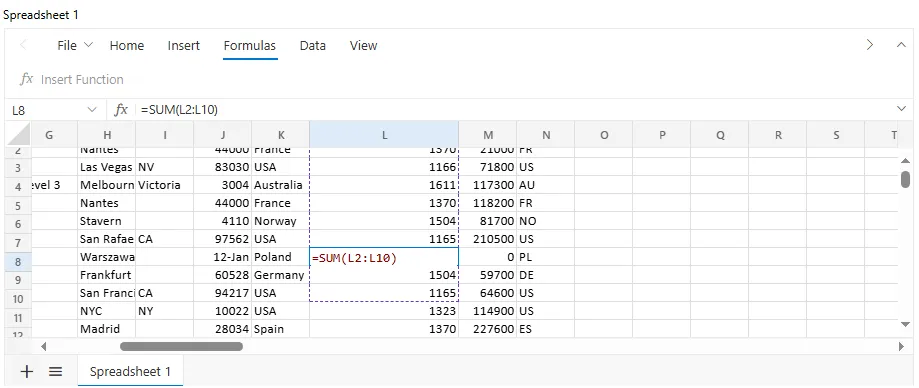This screenshot has height=388, width=919.
Task: Click the vertical scrollbar up arrow
Action: coord(906,160)
